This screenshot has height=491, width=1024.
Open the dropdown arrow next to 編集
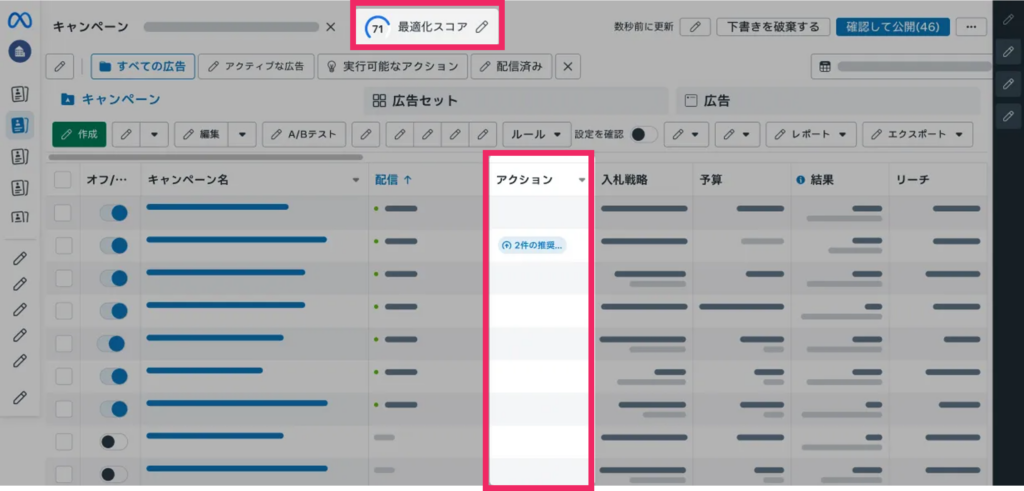(242, 134)
